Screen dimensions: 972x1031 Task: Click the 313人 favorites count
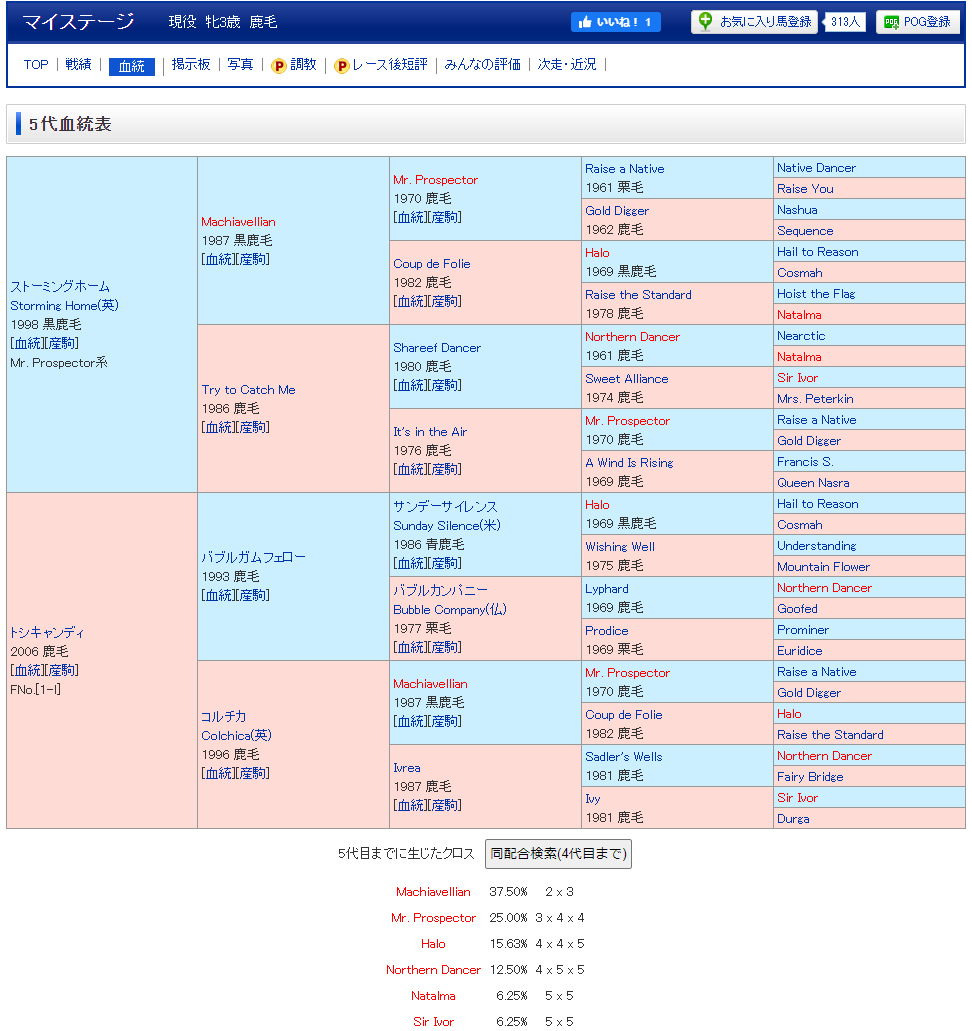(x=845, y=22)
